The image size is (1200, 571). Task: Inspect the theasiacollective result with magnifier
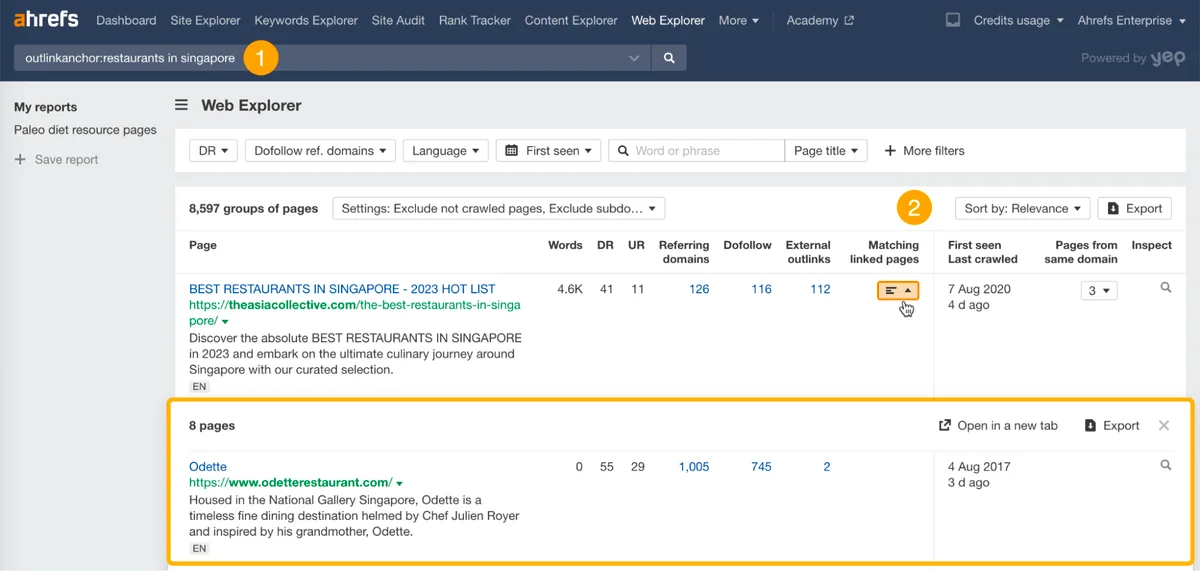click(1165, 288)
